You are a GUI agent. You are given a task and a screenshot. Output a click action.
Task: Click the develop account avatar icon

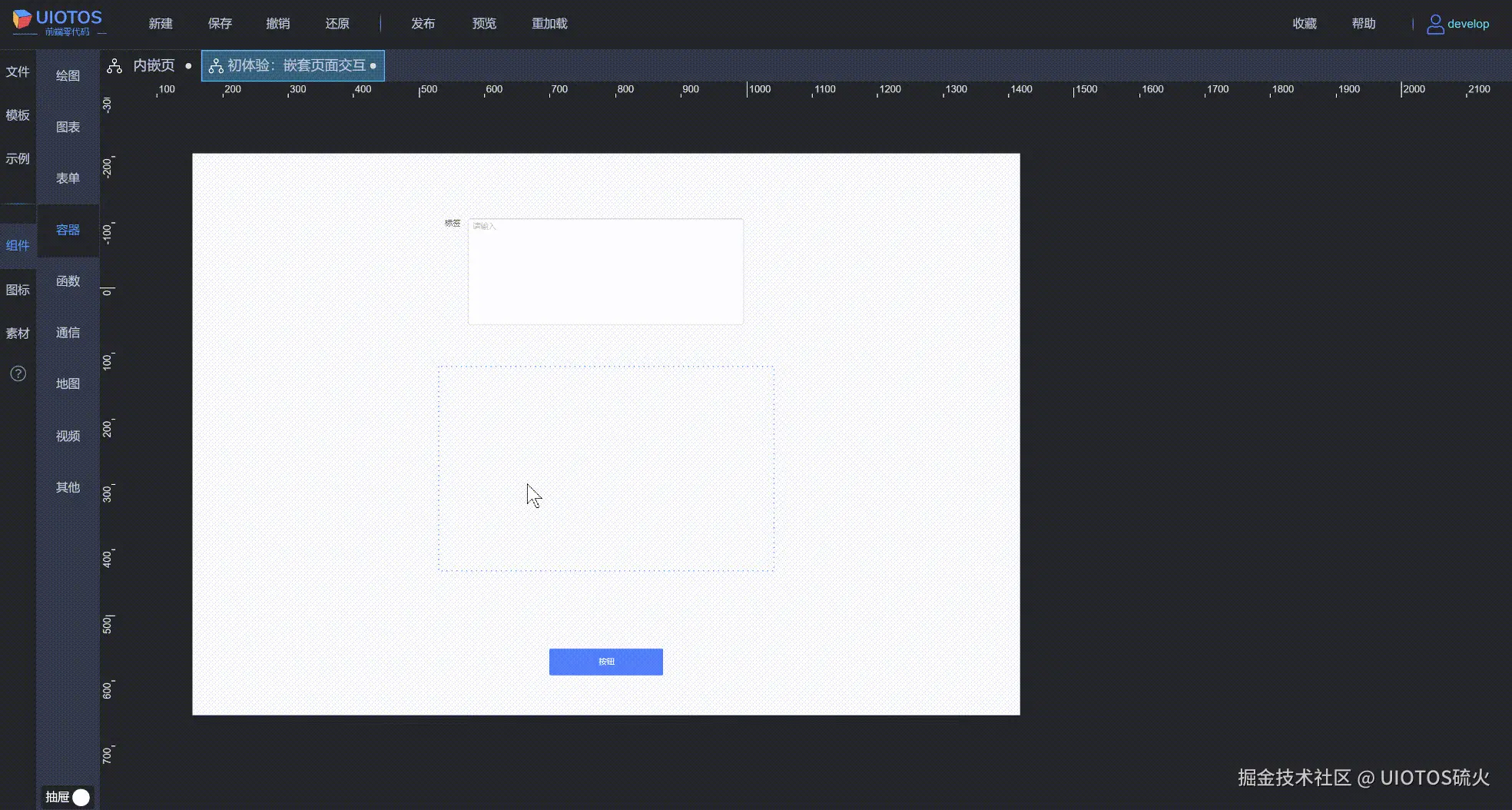[1436, 23]
